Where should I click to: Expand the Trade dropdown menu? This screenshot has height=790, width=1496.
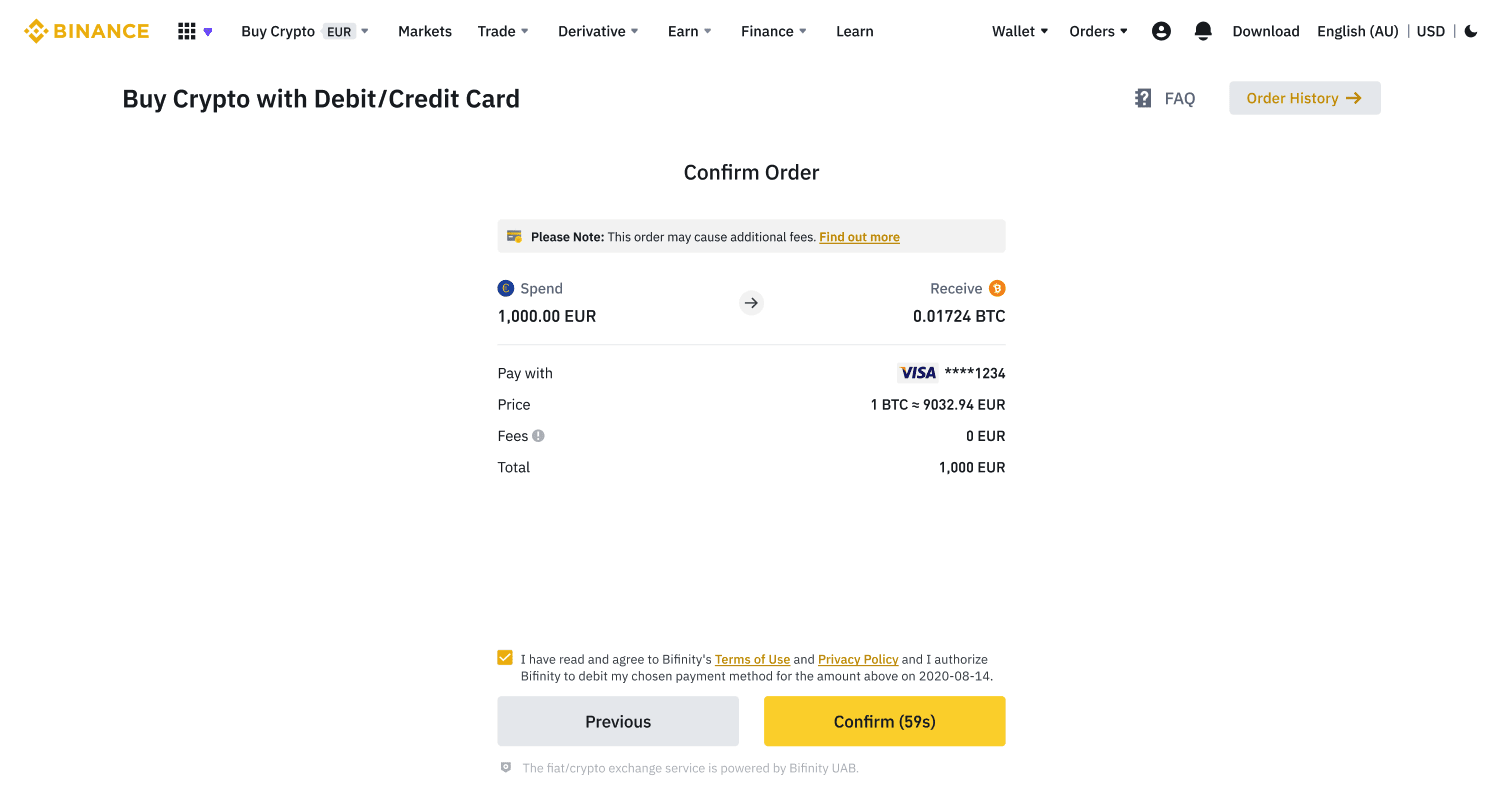pyautogui.click(x=503, y=31)
